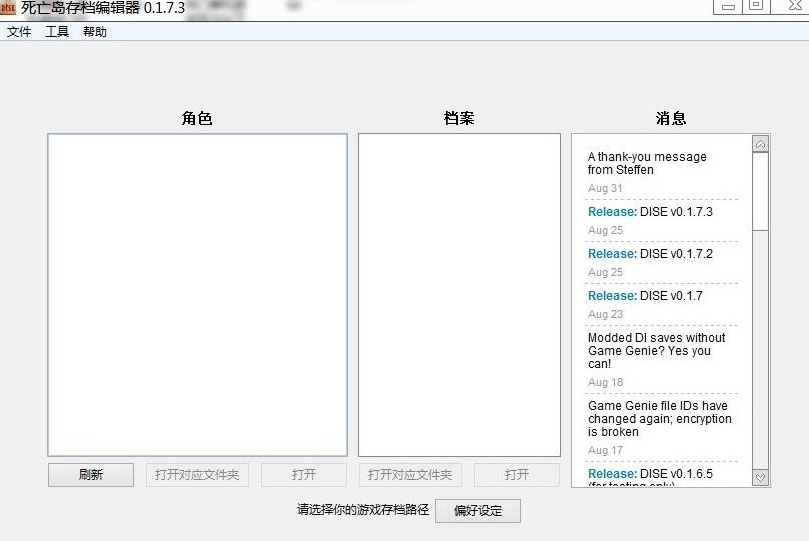Viewport: 809px width, 541px height.
Task: Click the 'Aug 23' date text
Action: tap(605, 314)
